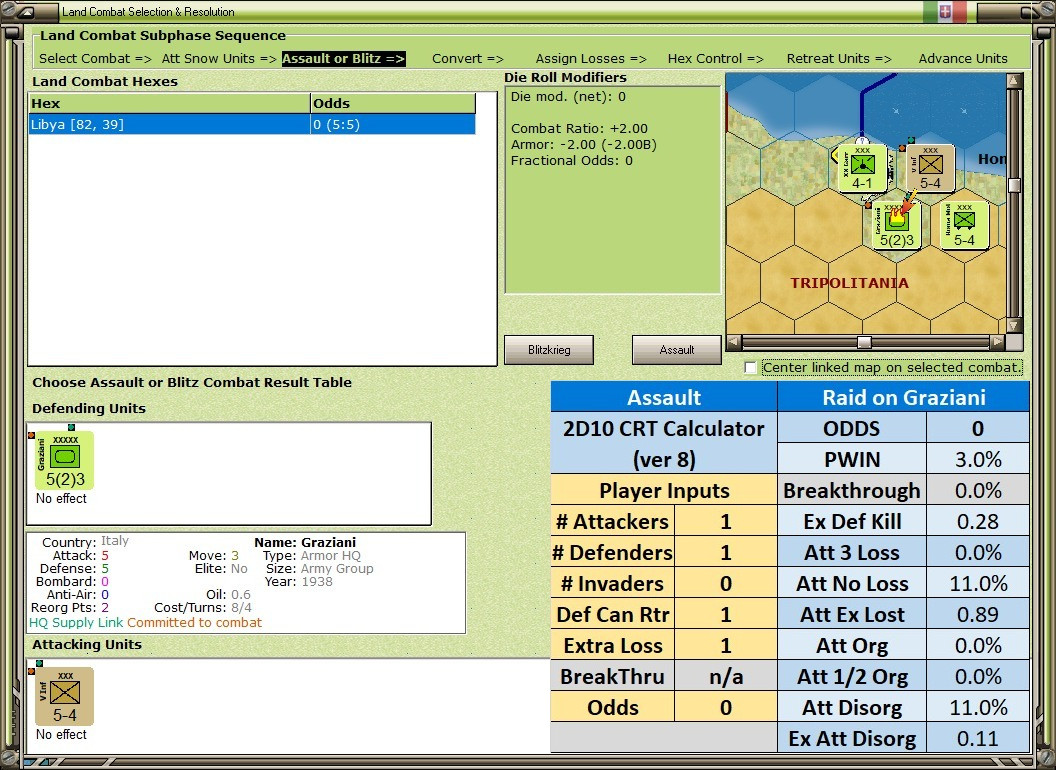
Task: Click the map scroll right arrow
Action: 997,342
